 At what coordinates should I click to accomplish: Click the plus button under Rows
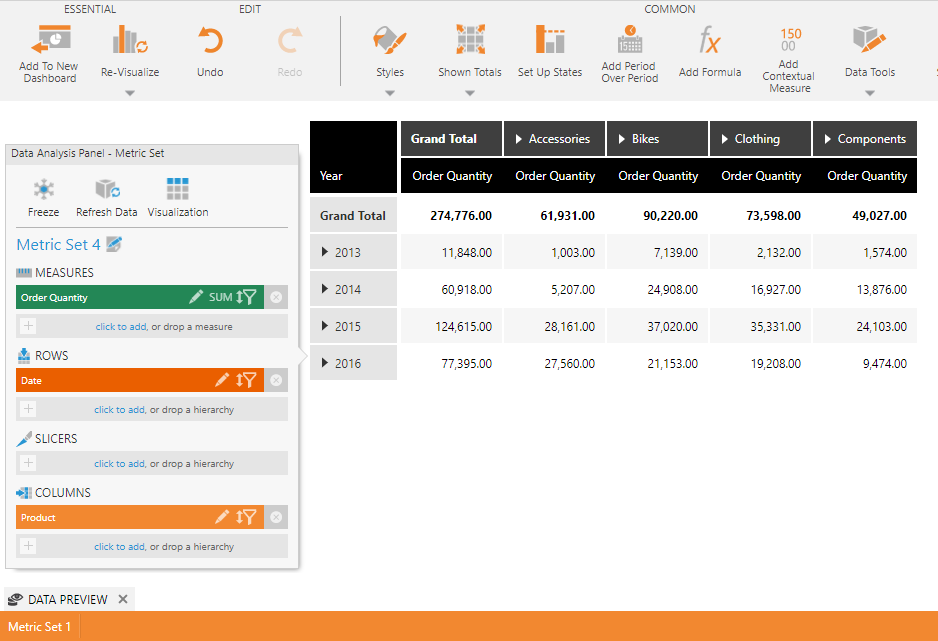coord(28,409)
